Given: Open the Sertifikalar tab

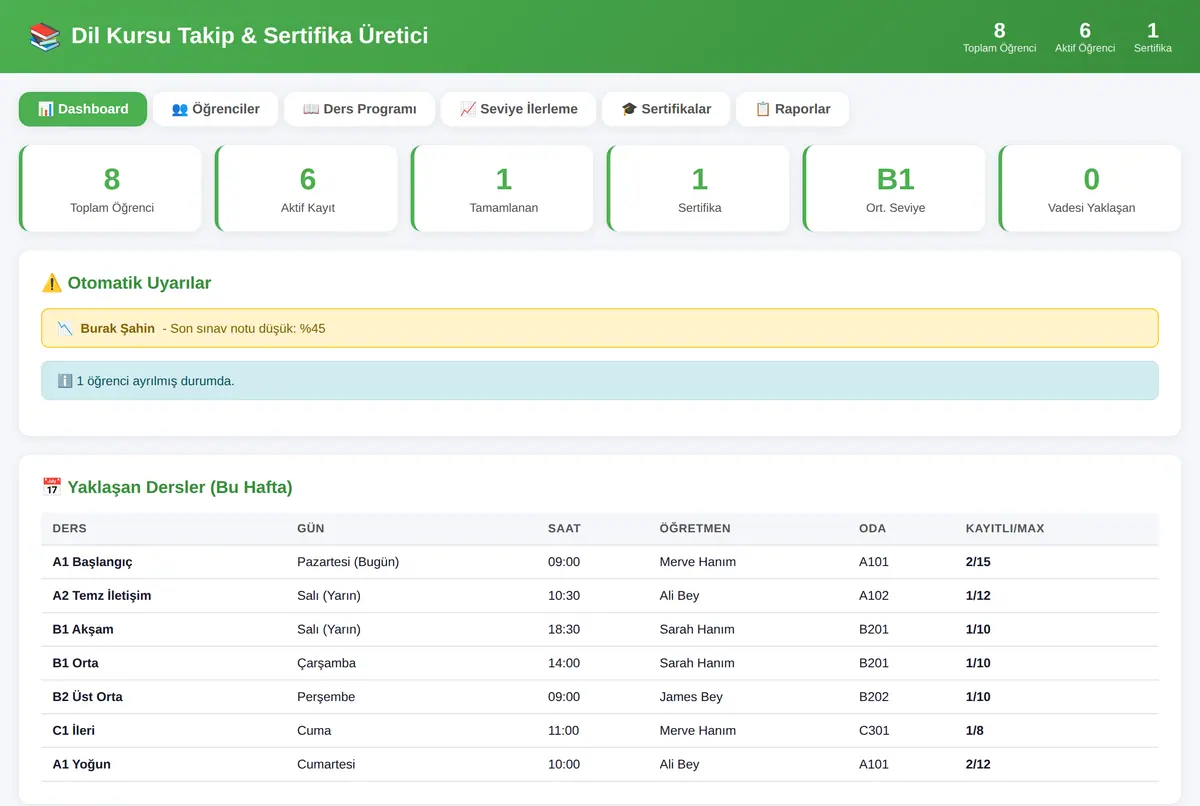Looking at the screenshot, I should click(666, 109).
